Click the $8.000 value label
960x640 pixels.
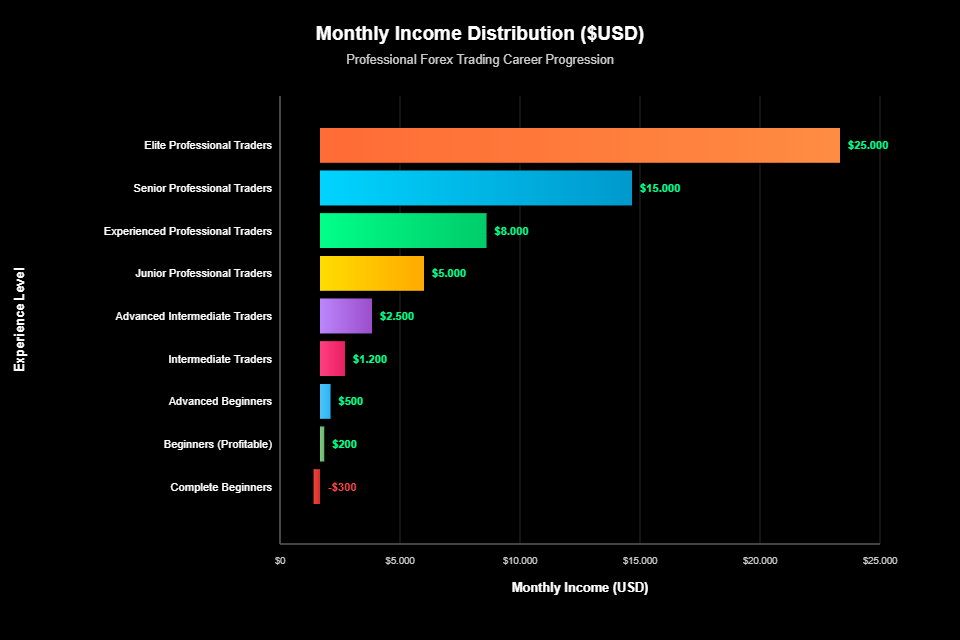pos(511,231)
